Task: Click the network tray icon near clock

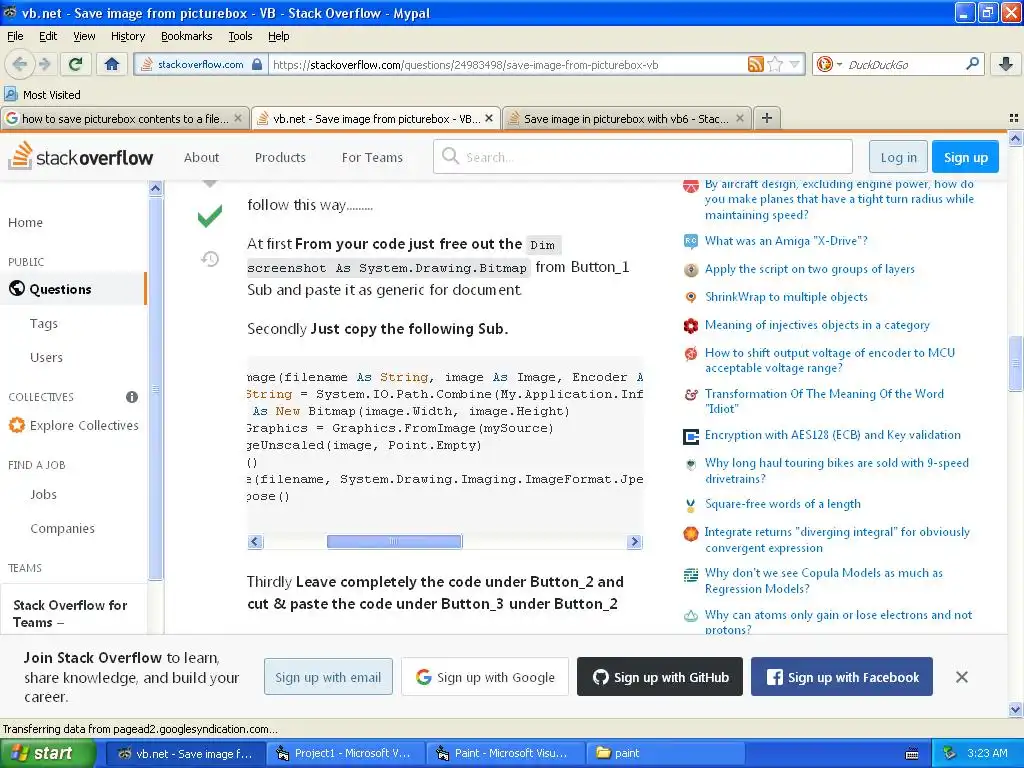Action: pyautogui.click(x=950, y=753)
